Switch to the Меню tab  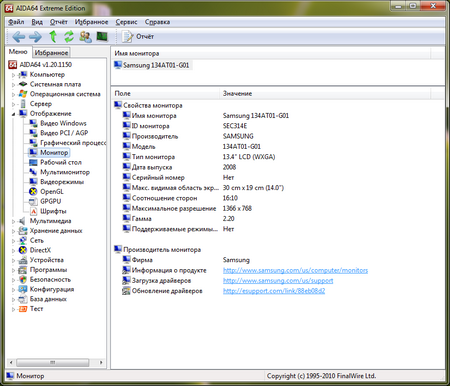18,52
